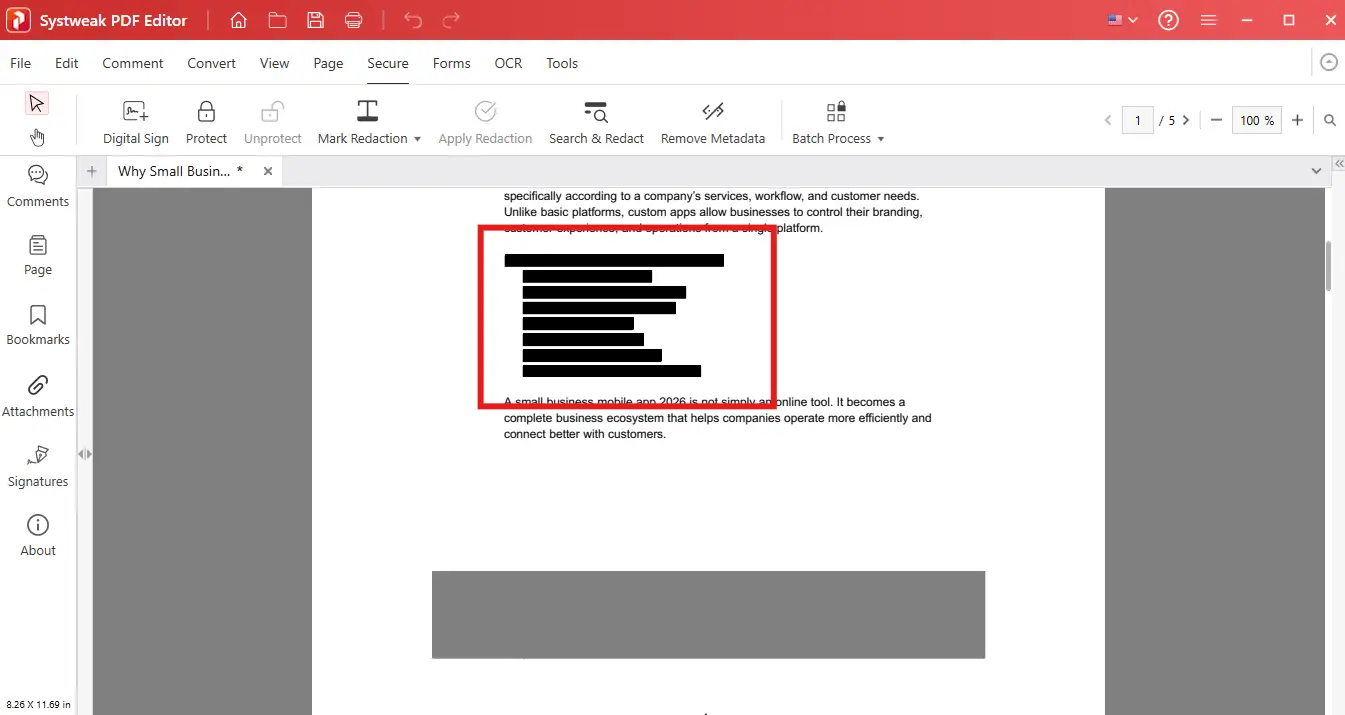1345x715 pixels.
Task: Click the current page number field
Action: click(x=1138, y=120)
